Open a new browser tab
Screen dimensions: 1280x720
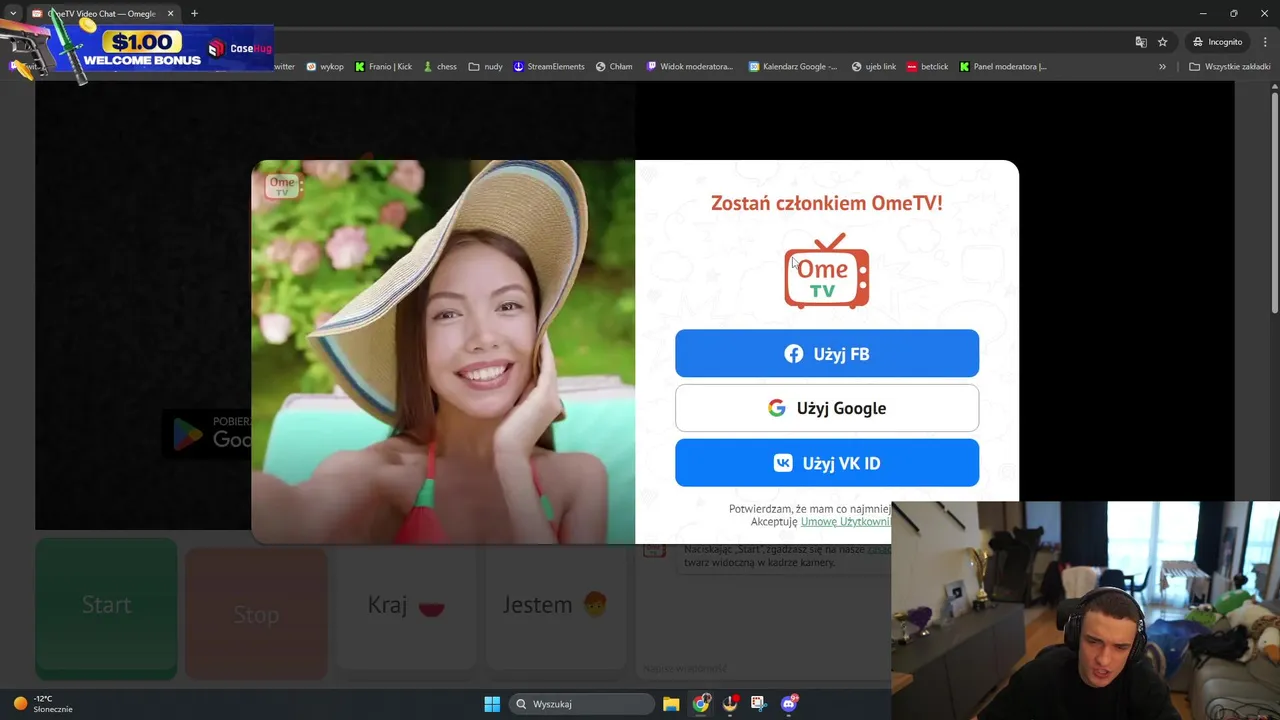coord(194,14)
